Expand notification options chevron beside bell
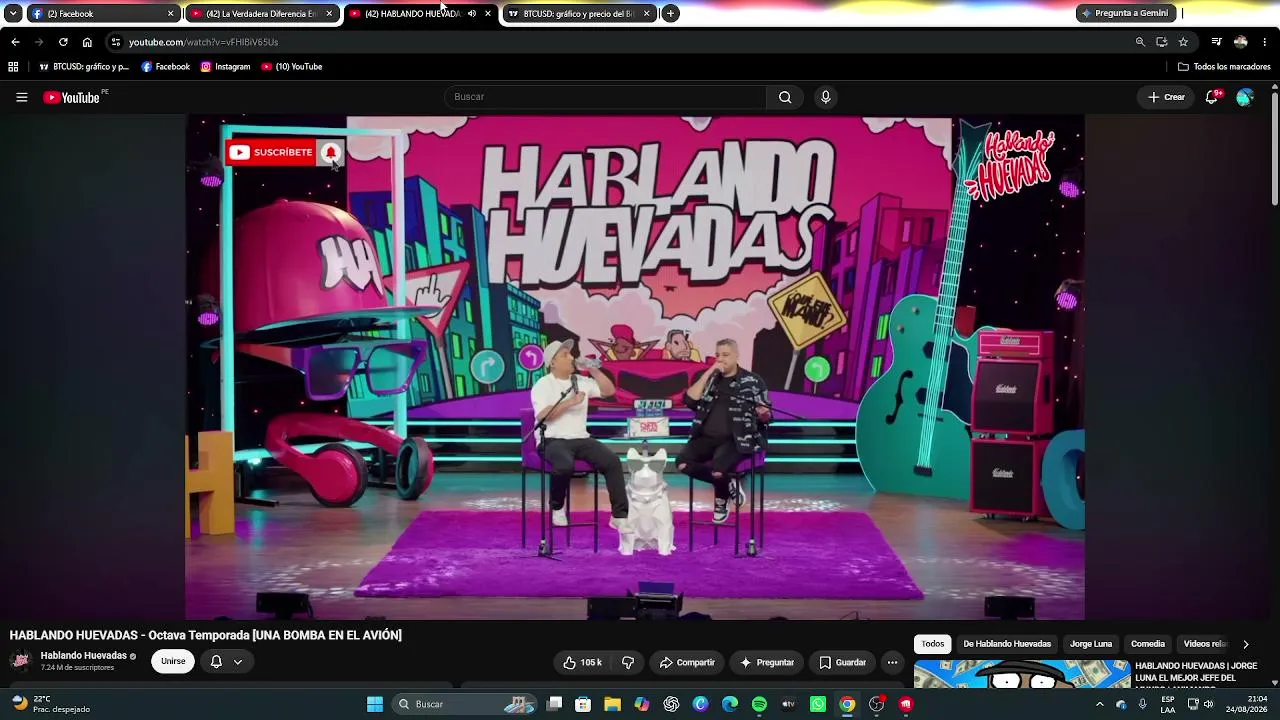This screenshot has height=720, width=1280. click(238, 662)
